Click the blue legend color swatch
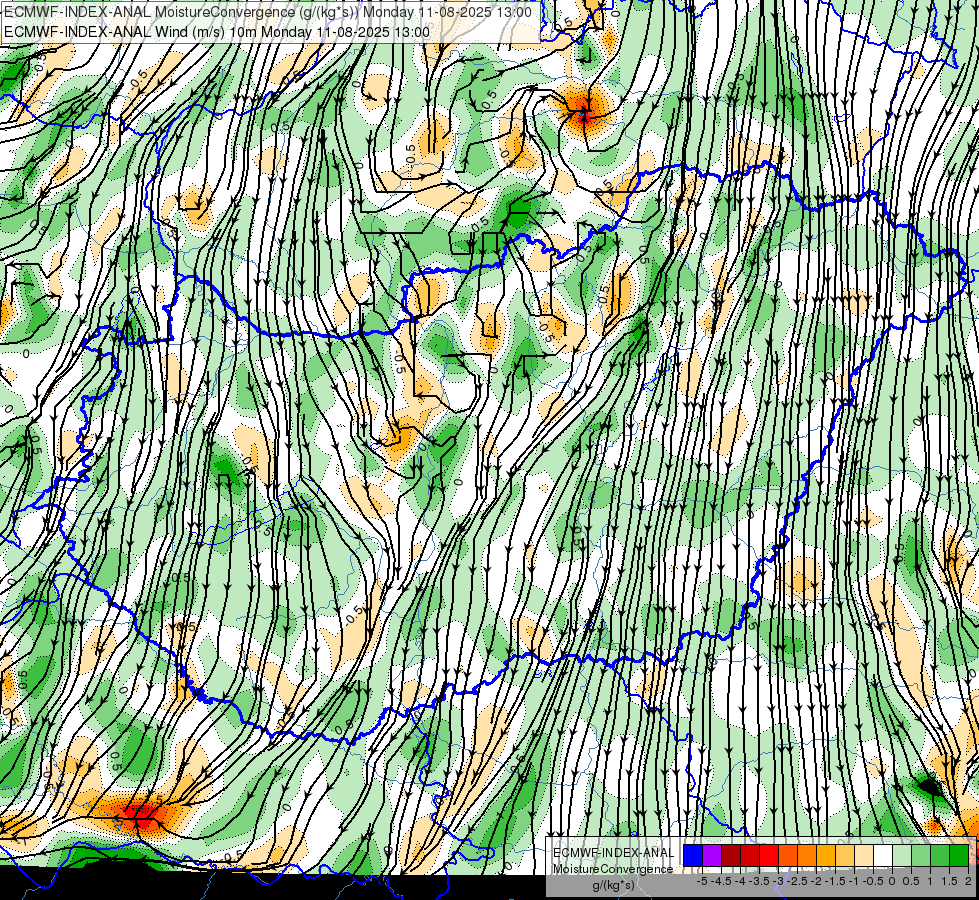 coord(693,855)
